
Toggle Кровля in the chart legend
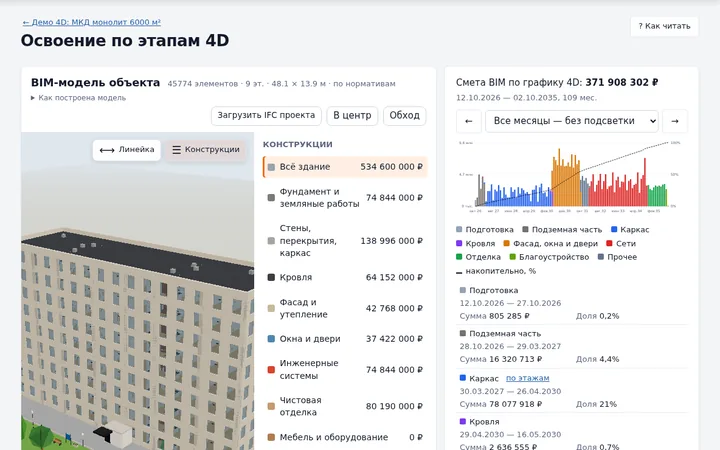[476, 243]
